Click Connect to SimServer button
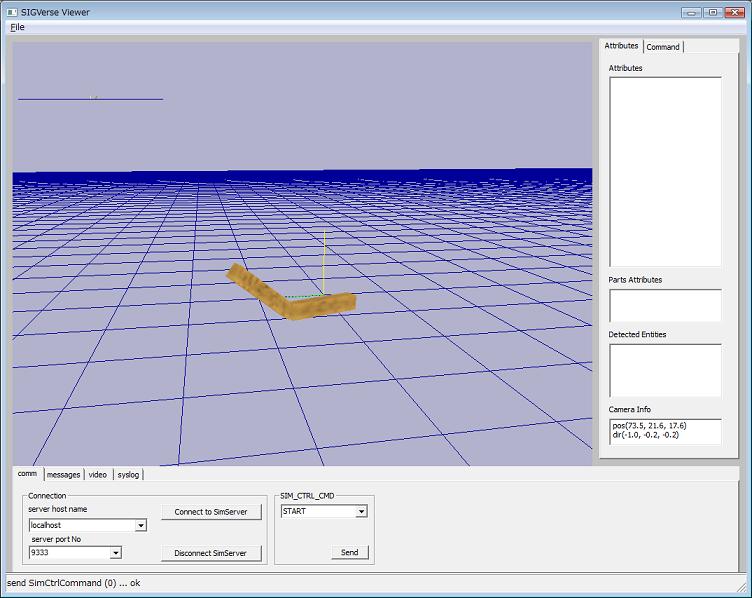Screen dimensions: 752x598 point(211,512)
